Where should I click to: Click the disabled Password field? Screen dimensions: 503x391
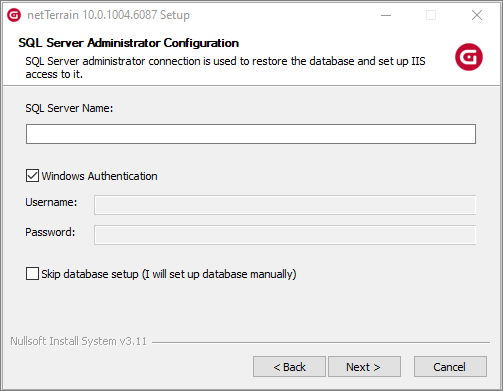tap(285, 235)
